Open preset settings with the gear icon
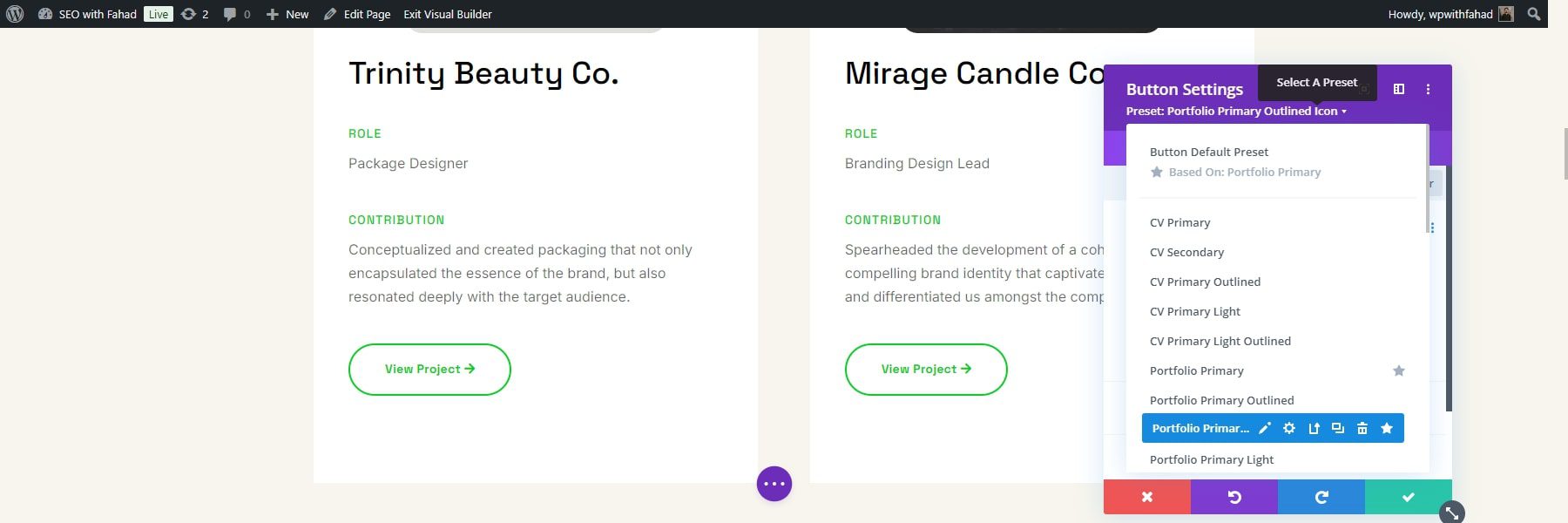 pos(1289,428)
